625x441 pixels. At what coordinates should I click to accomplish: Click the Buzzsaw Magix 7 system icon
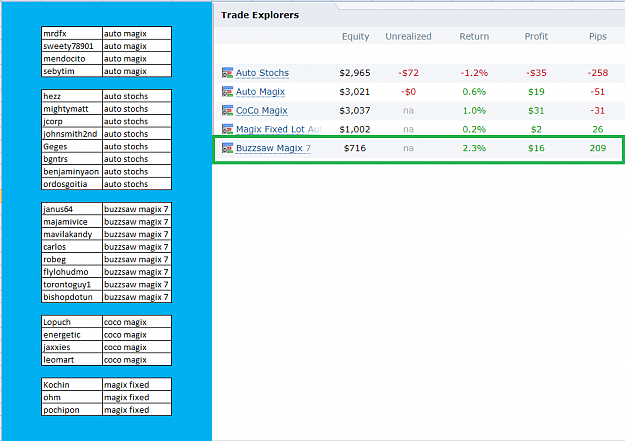point(227,148)
